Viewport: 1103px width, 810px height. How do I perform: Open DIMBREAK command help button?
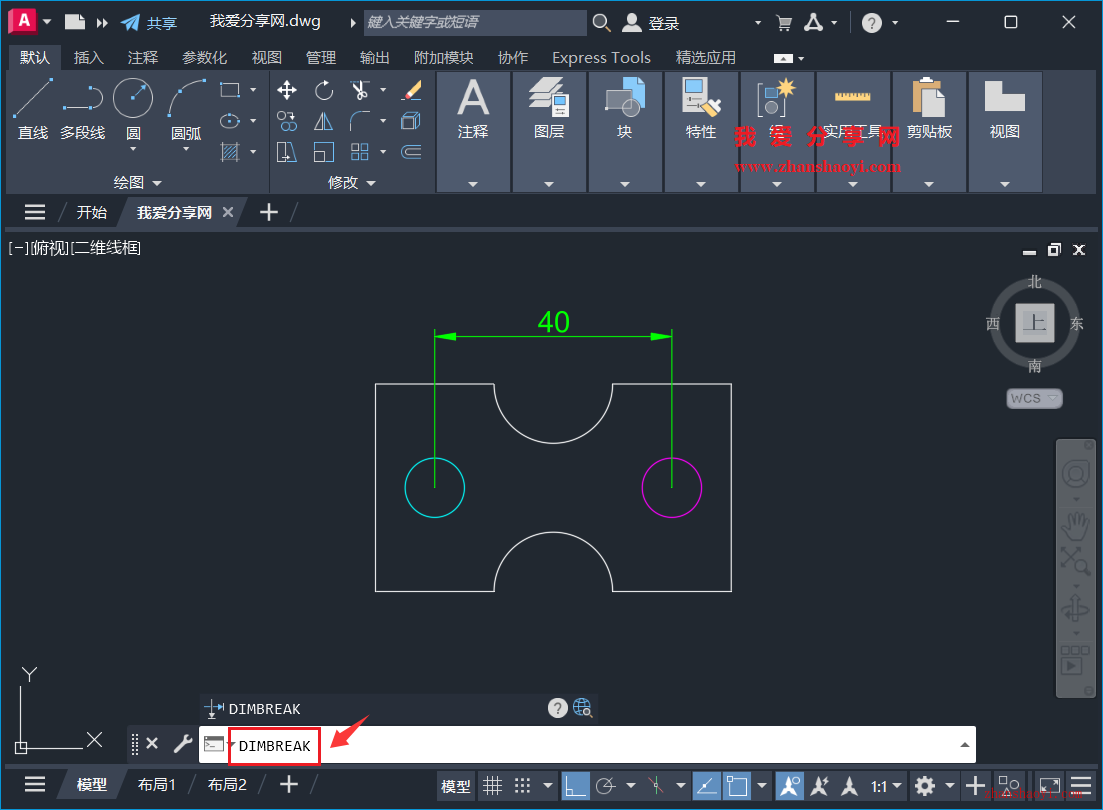click(557, 708)
